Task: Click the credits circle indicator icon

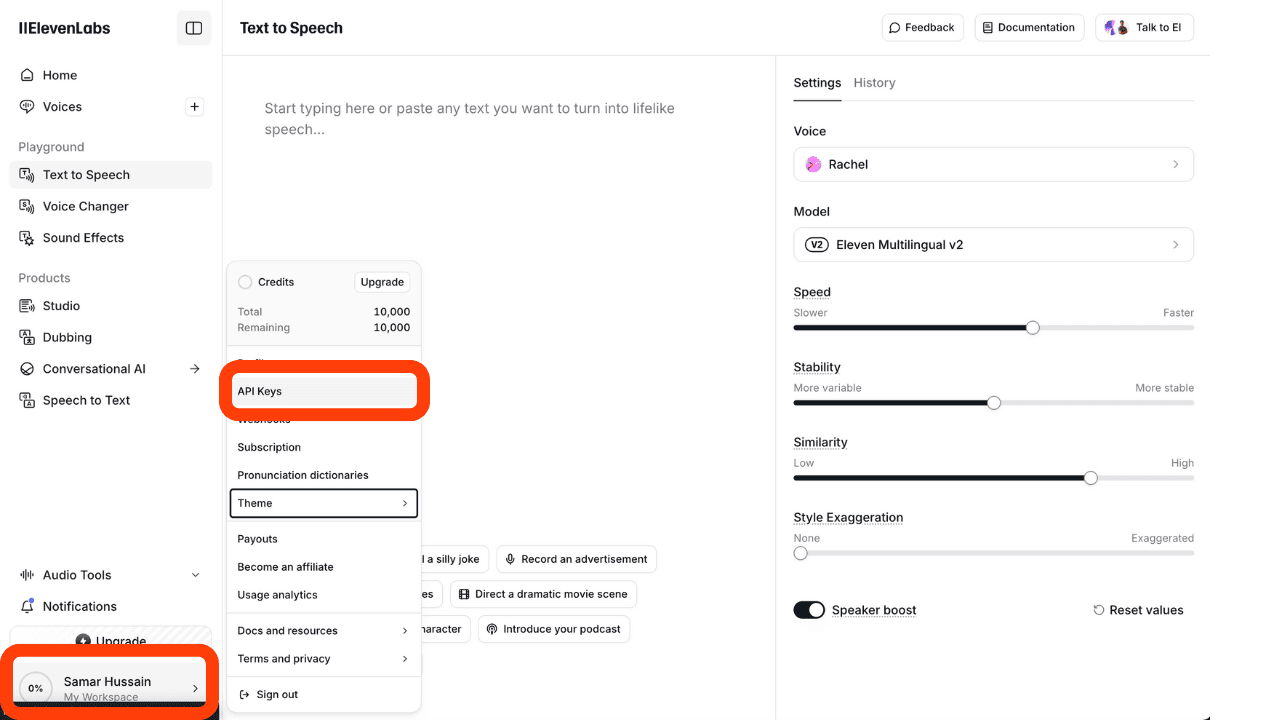Action: point(245,282)
